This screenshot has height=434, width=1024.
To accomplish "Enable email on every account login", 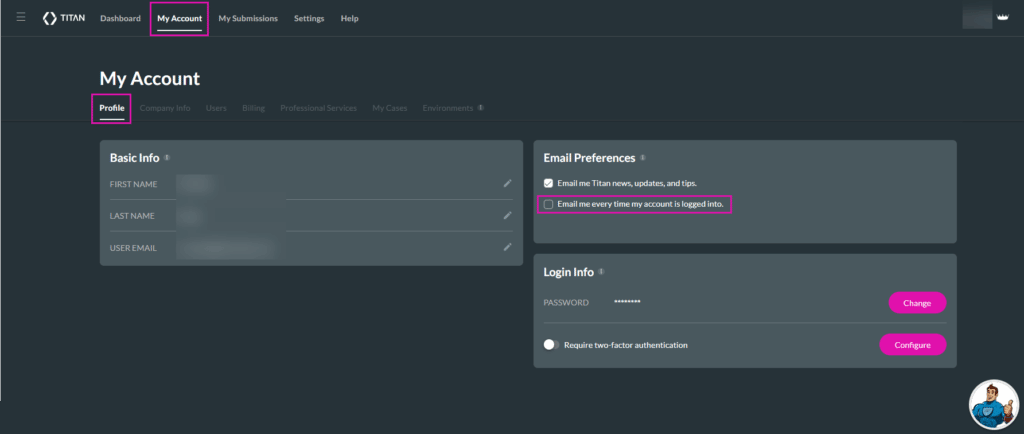I will point(548,204).
